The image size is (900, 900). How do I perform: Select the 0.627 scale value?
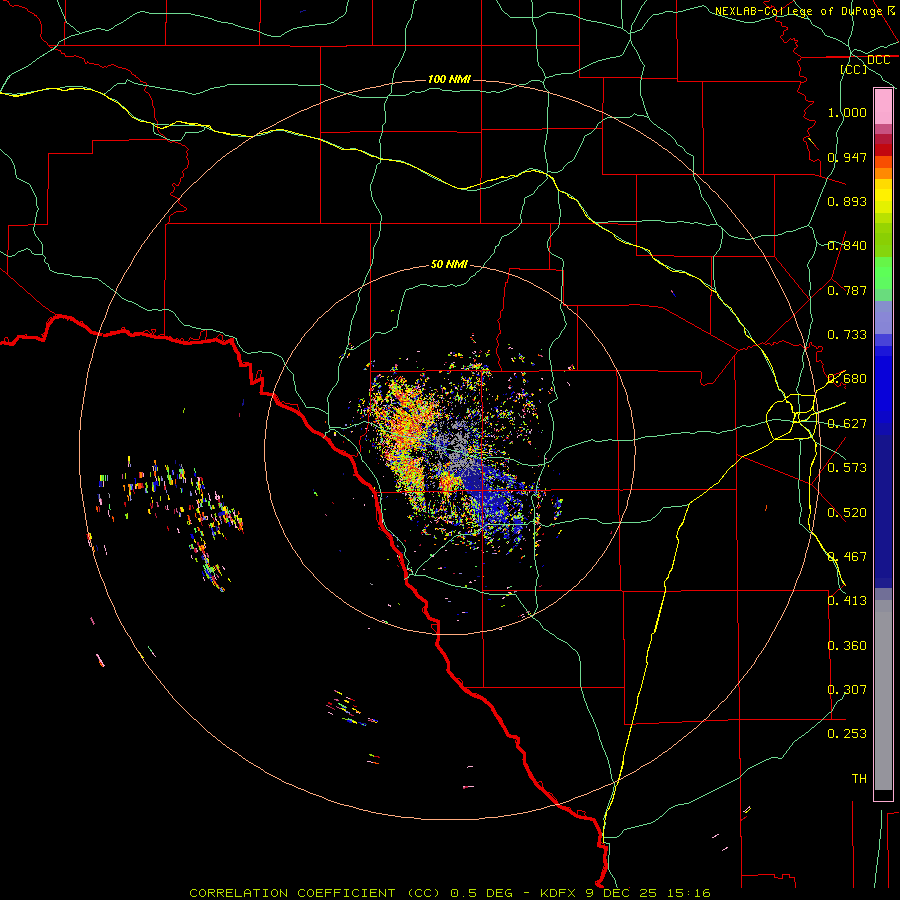847,424
